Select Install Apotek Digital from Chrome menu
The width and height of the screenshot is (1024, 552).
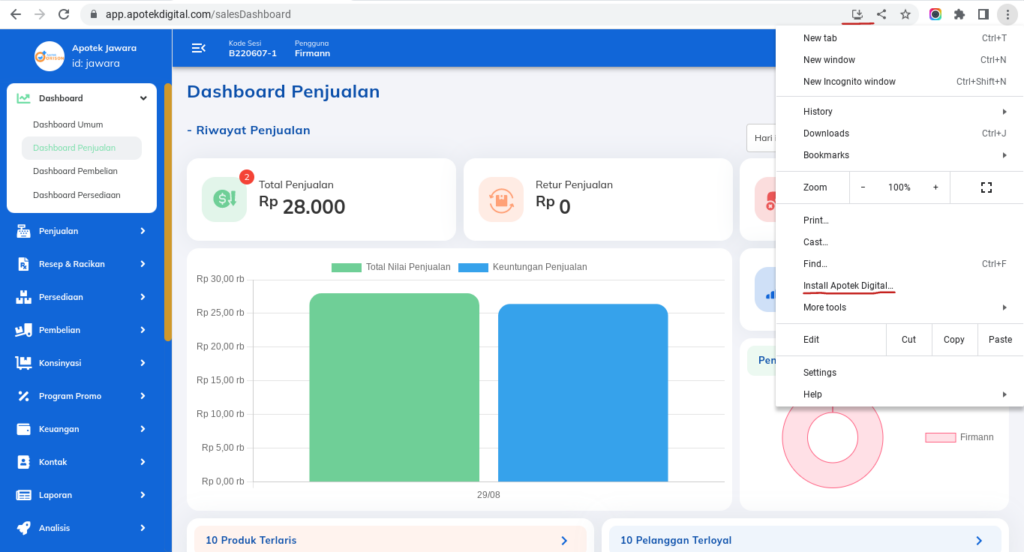coord(848,286)
